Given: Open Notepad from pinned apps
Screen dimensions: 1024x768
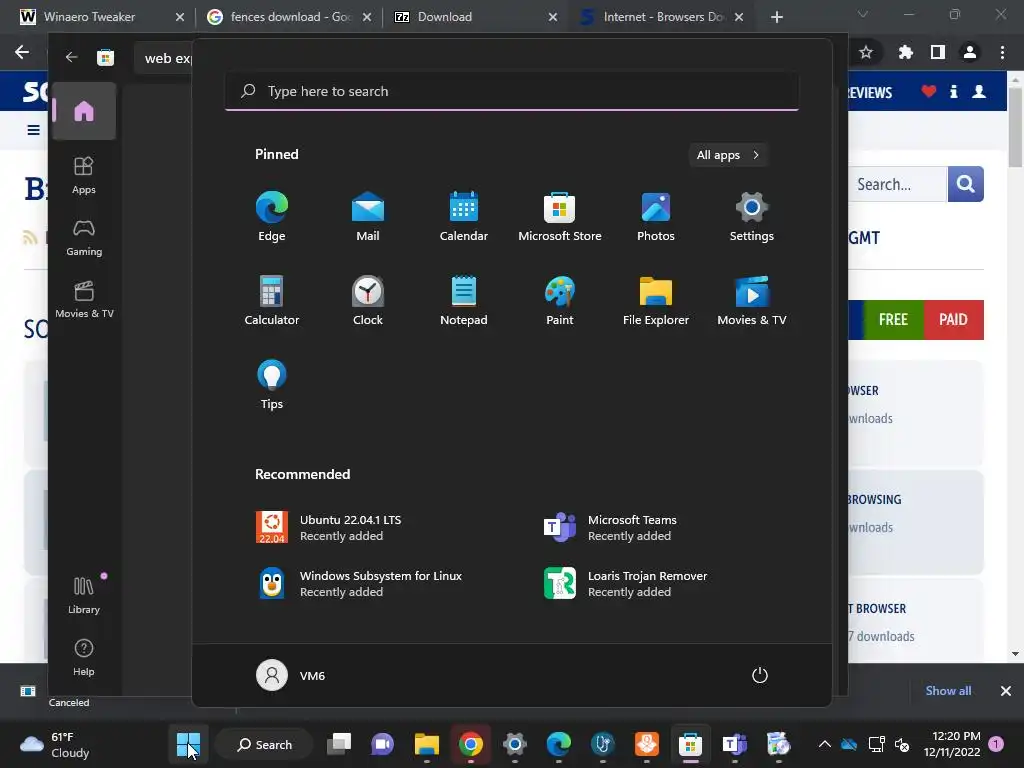Looking at the screenshot, I should point(464,300).
